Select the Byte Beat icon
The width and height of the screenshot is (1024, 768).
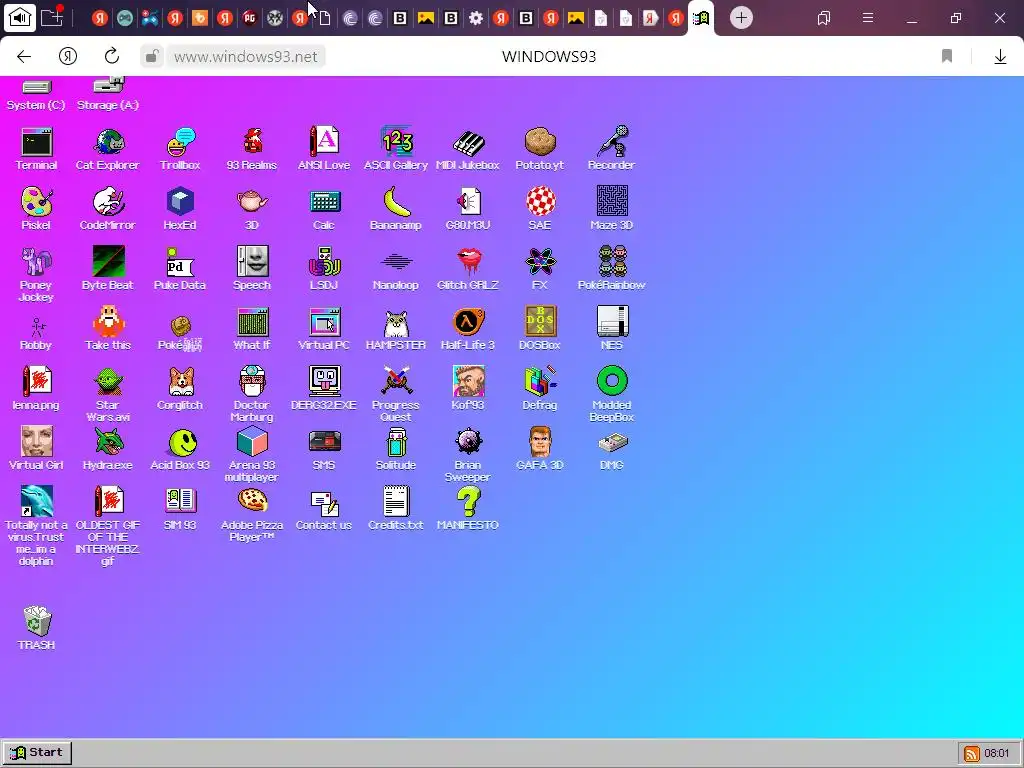[x=108, y=269]
